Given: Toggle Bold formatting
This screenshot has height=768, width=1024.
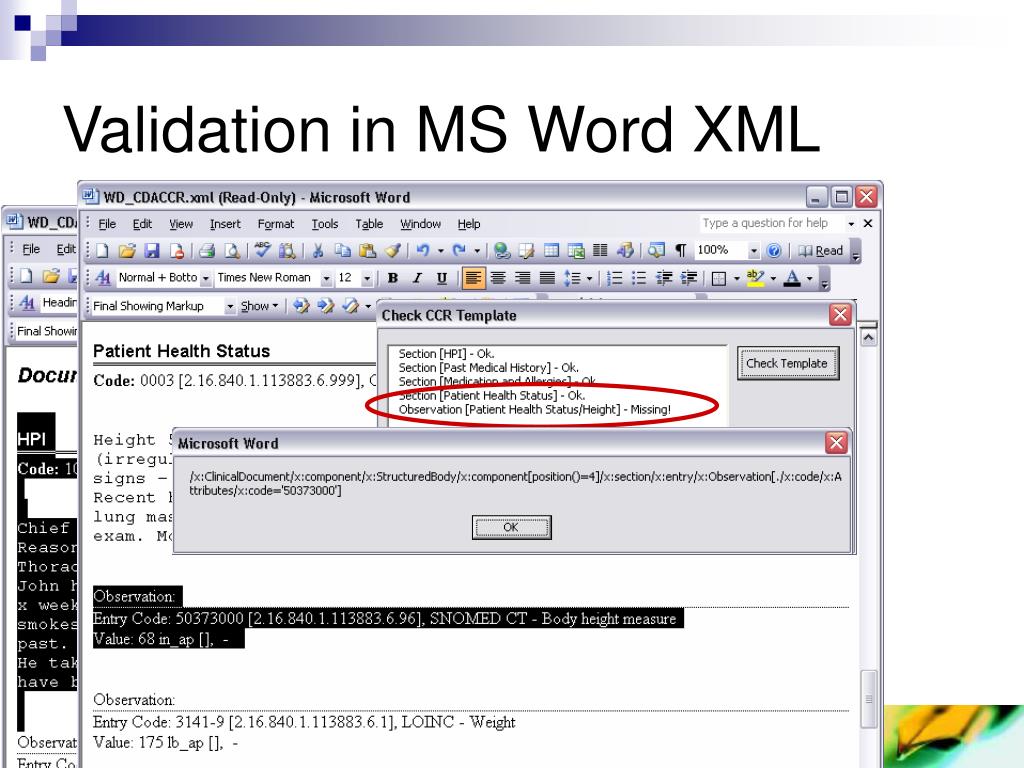Looking at the screenshot, I should 392,278.
